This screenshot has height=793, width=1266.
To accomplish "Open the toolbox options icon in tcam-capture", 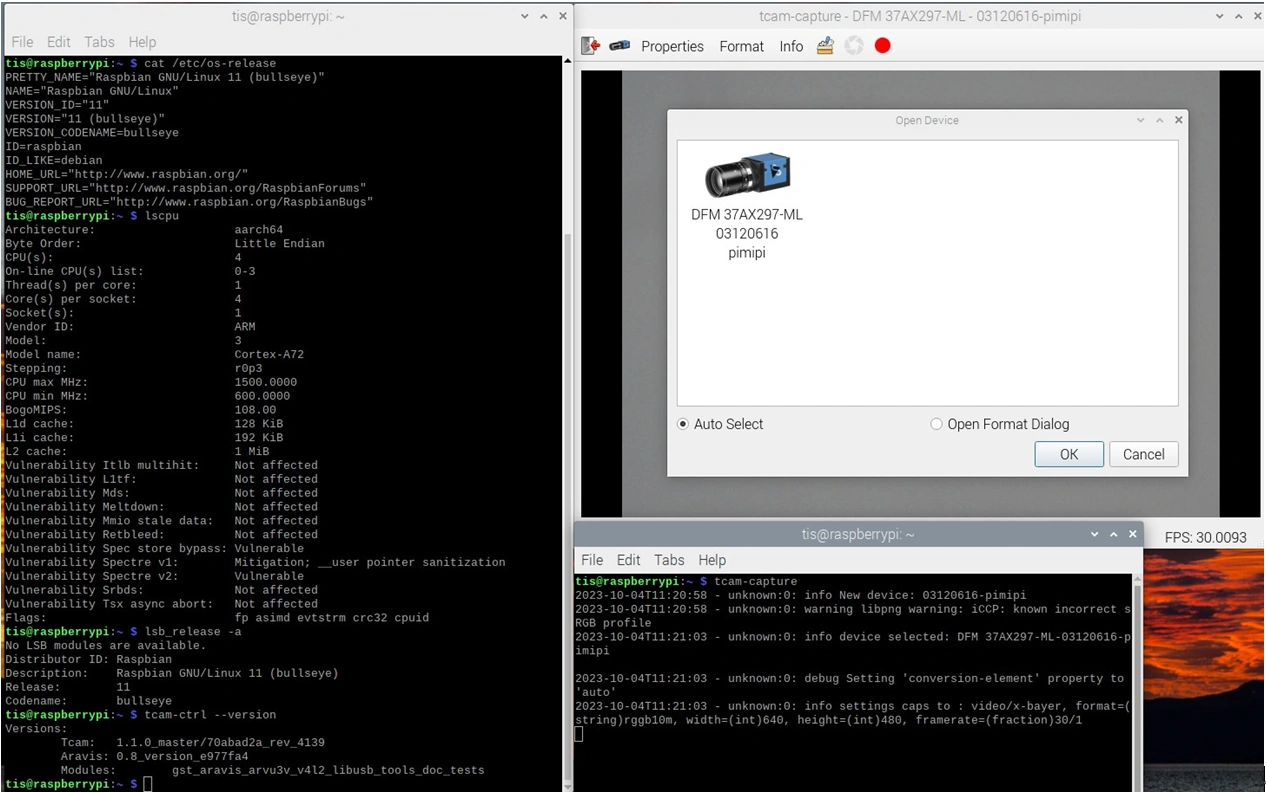I will pyautogui.click(x=825, y=46).
